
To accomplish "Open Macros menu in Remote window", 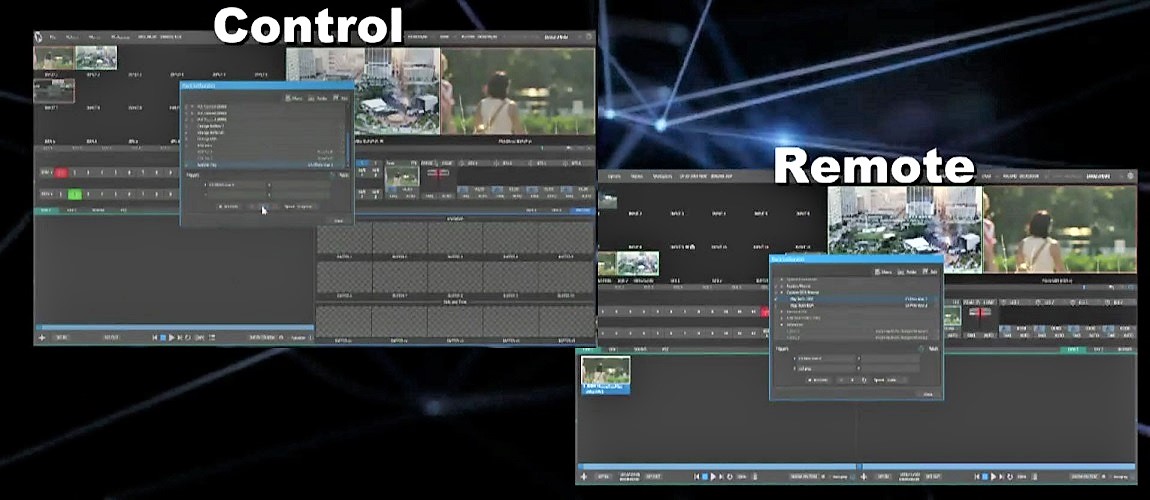I will (637, 176).
